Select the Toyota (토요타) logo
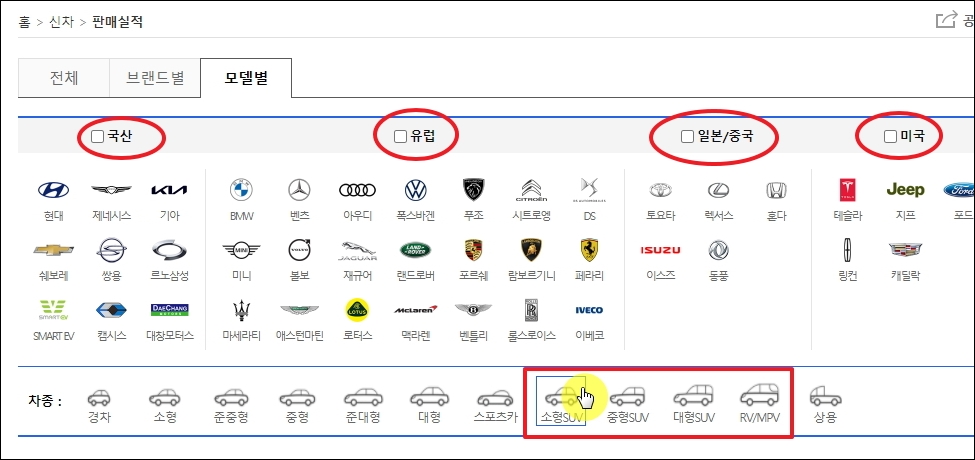 pos(660,190)
